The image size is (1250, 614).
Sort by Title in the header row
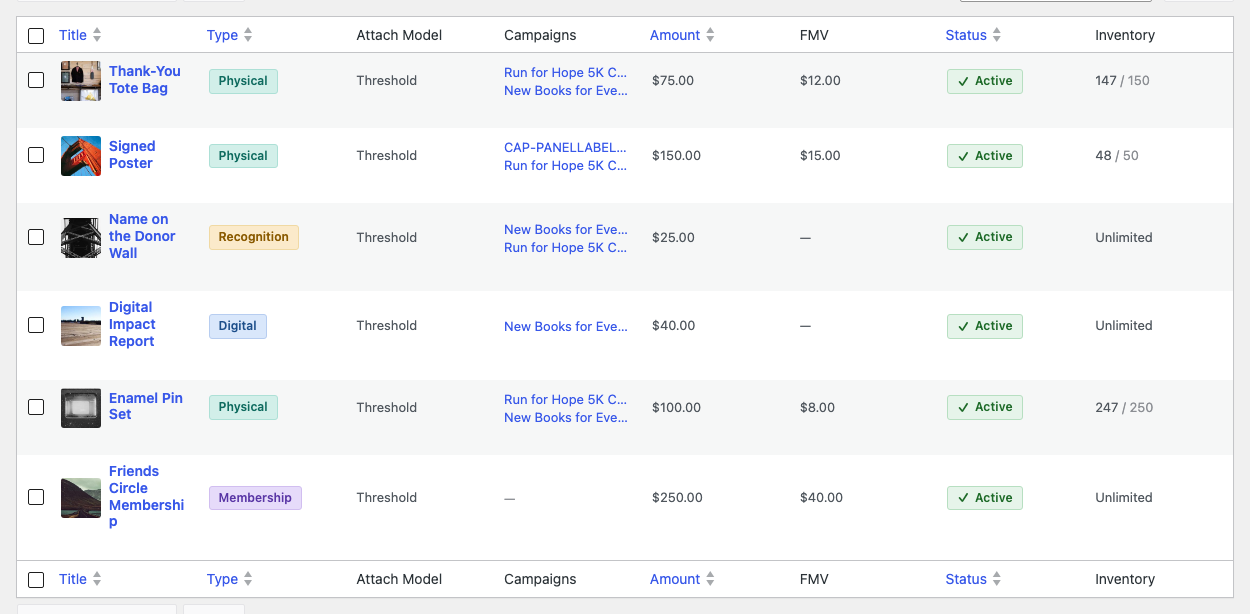point(73,35)
